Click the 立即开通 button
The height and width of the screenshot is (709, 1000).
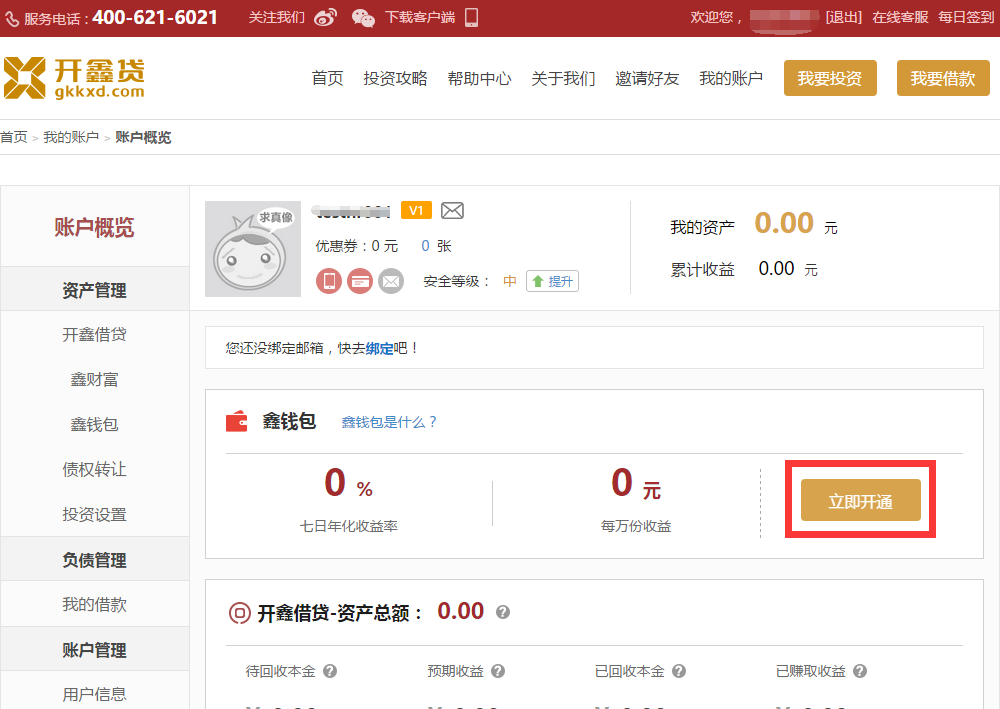(860, 501)
